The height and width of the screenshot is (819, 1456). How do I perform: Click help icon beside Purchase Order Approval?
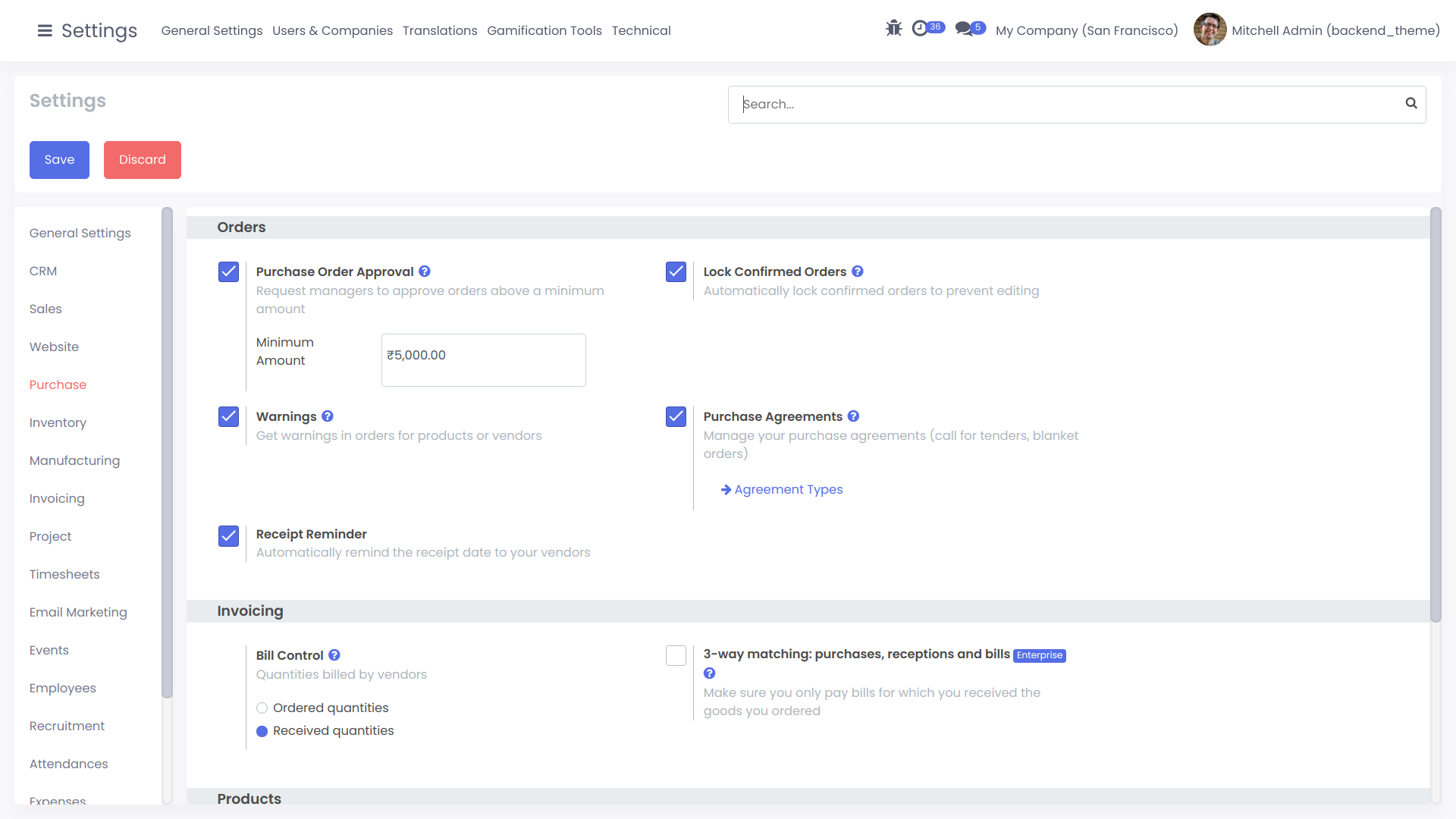coord(425,271)
